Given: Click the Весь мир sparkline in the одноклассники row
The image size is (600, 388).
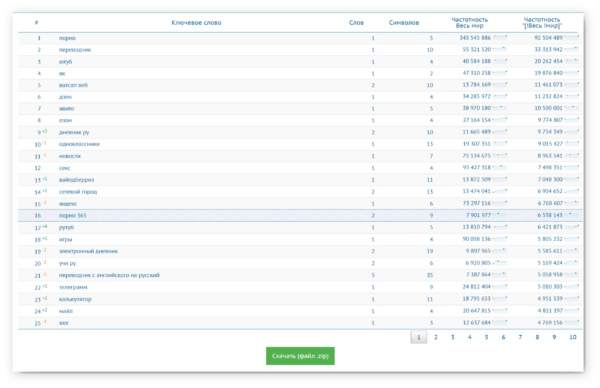Looking at the screenshot, I should click(500, 144).
